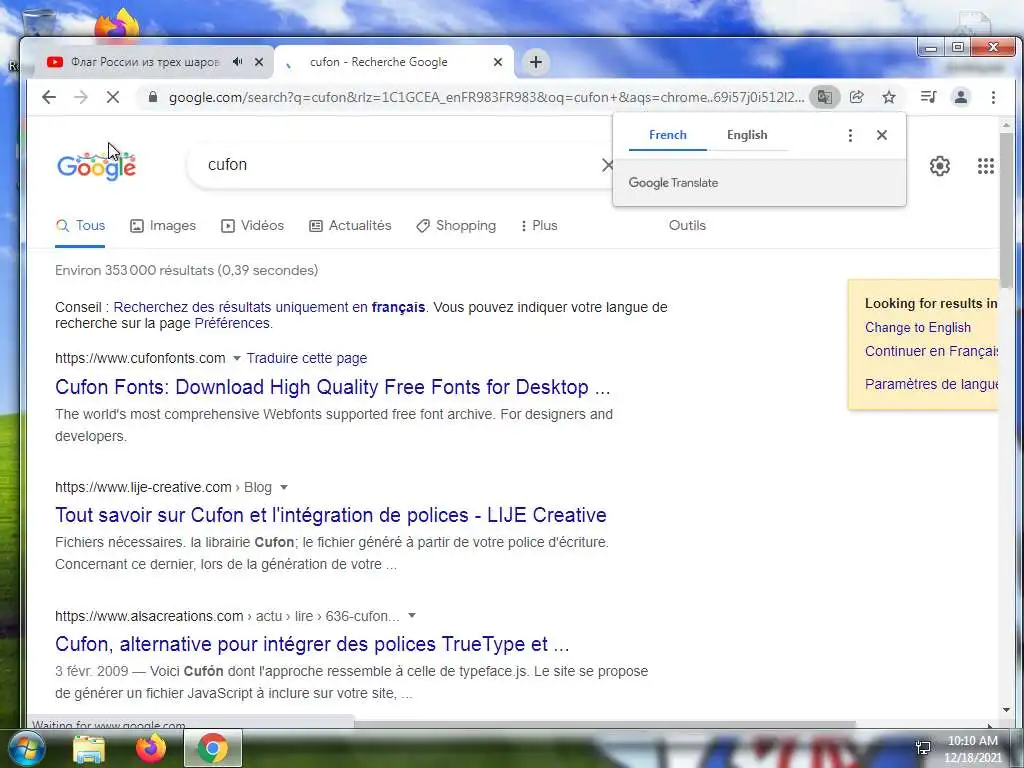Screen dimensions: 1024x768
Task: Mute the YouTube tab audio icon
Action: (x=238, y=62)
